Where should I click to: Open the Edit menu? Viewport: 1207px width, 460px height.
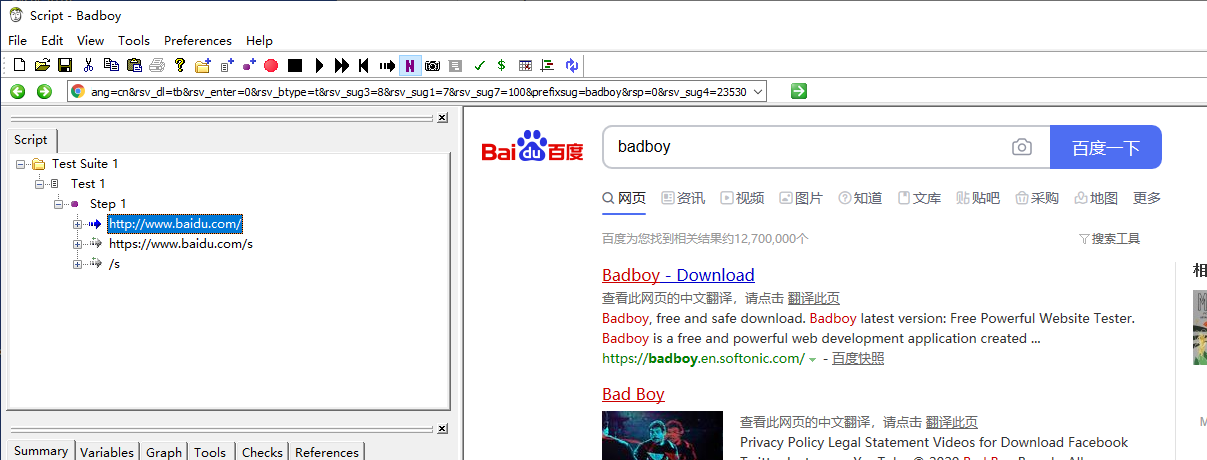click(x=52, y=41)
